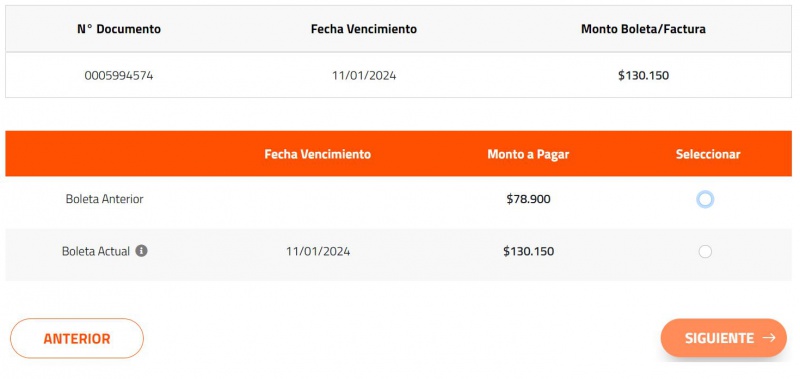This screenshot has height=379, width=800.
Task: Click the Monto a Pagar header
Action: point(528,154)
